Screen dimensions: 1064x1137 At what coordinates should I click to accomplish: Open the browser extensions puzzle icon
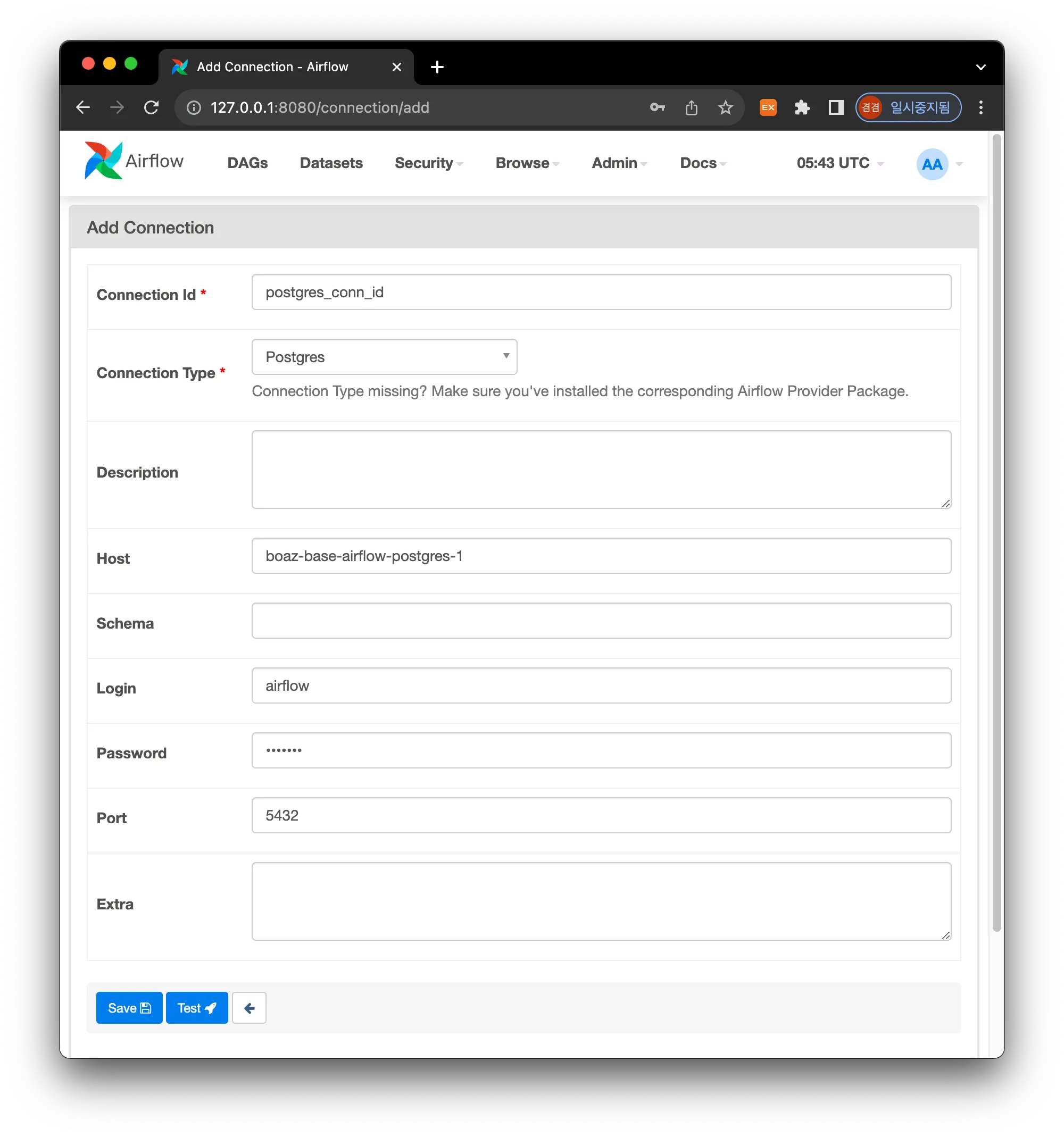[802, 107]
